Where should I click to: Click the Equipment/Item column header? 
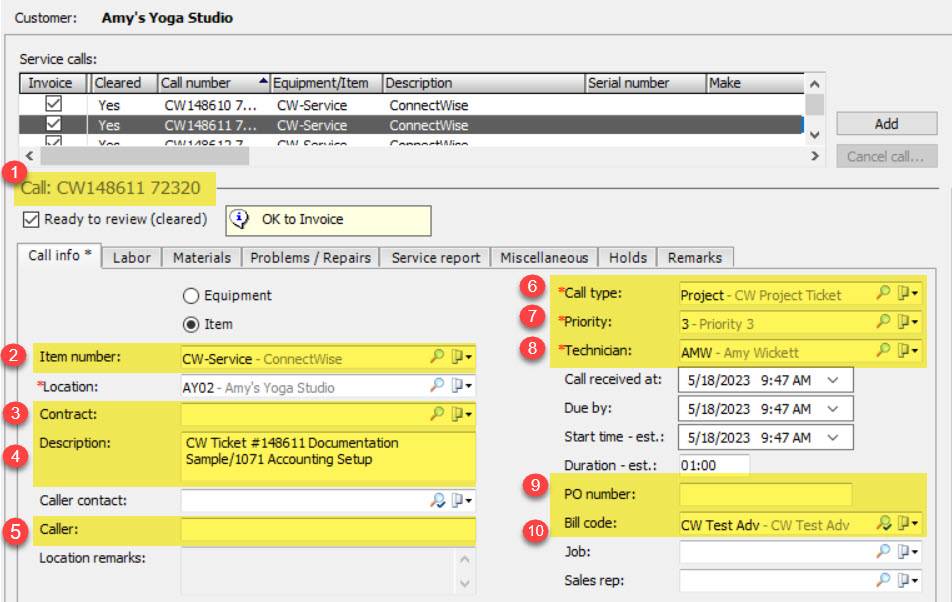(326, 83)
